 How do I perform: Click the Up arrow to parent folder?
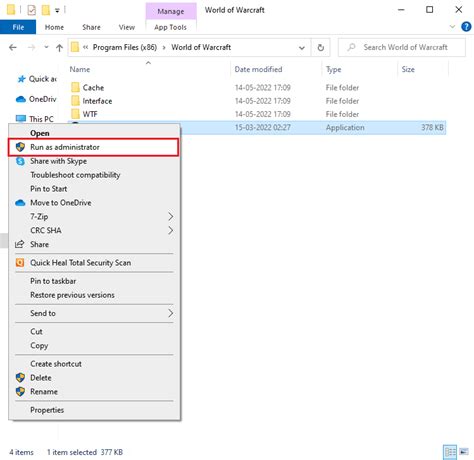pos(59,48)
